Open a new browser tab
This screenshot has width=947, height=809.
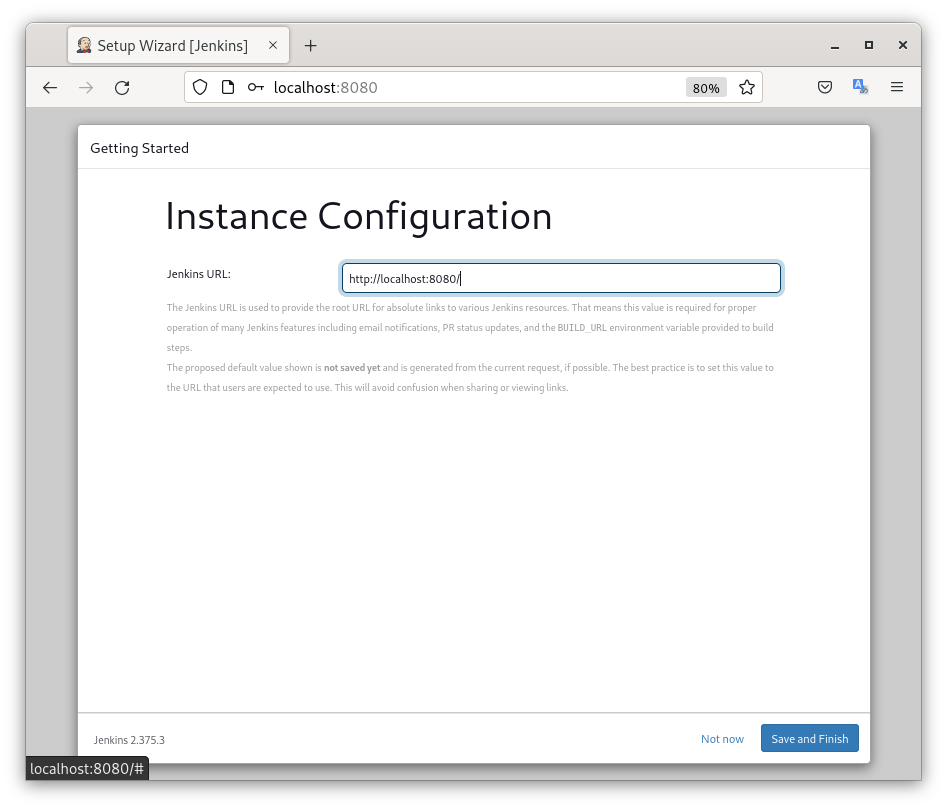(x=311, y=46)
